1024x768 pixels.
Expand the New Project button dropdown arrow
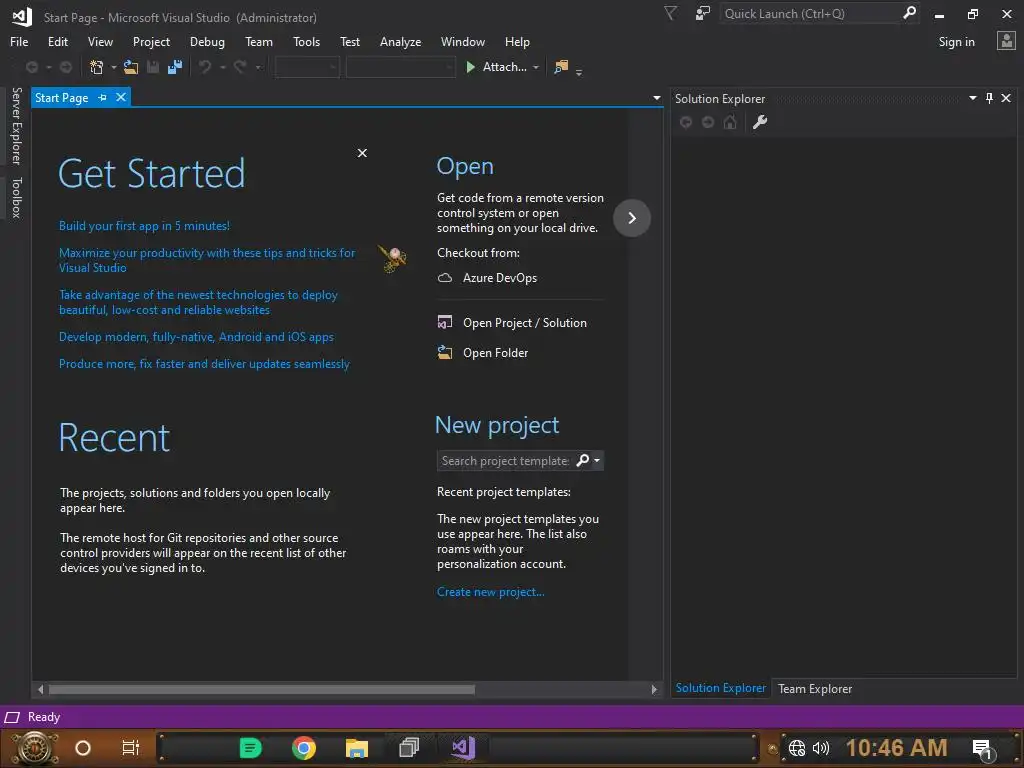(114, 67)
